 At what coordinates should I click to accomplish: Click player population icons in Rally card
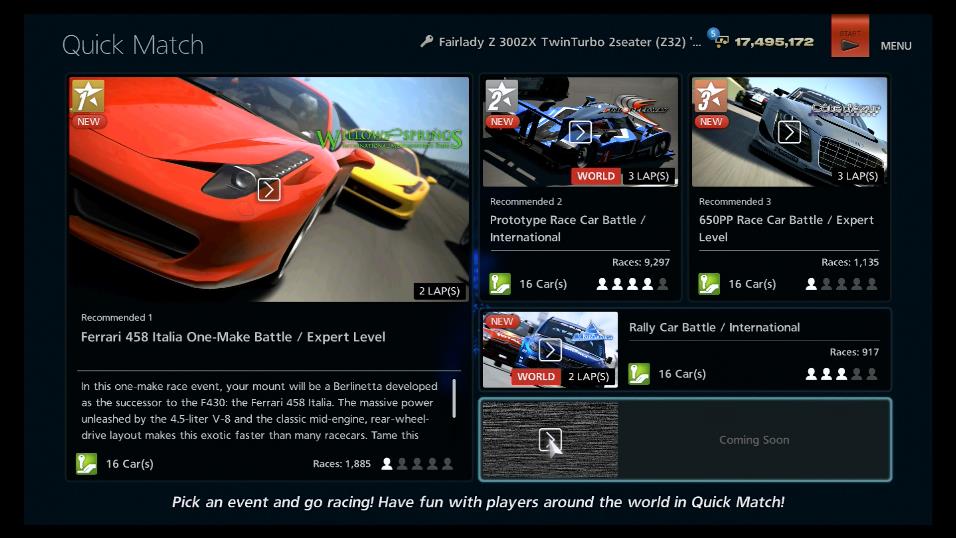841,374
